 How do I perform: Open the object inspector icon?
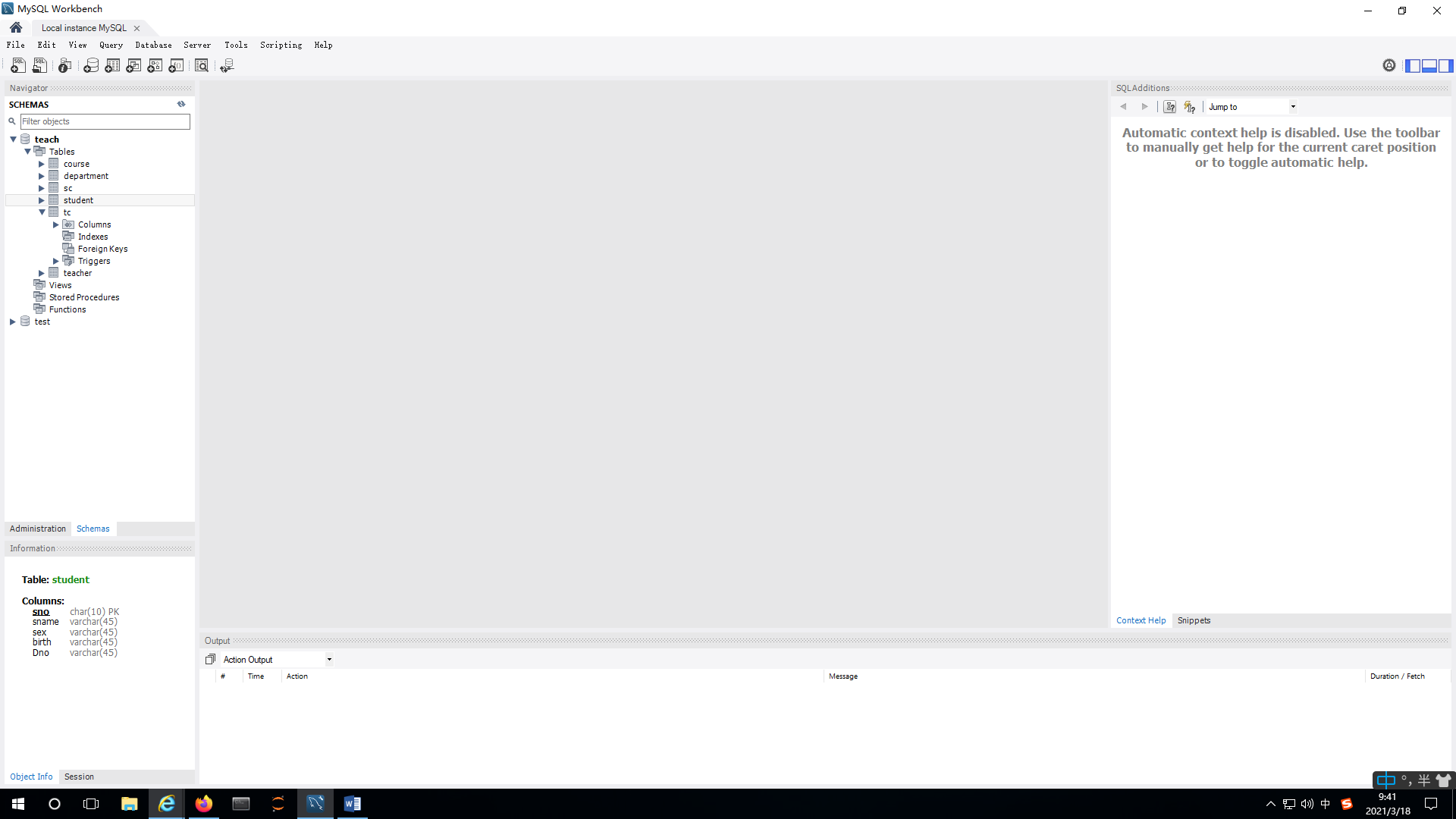click(65, 66)
